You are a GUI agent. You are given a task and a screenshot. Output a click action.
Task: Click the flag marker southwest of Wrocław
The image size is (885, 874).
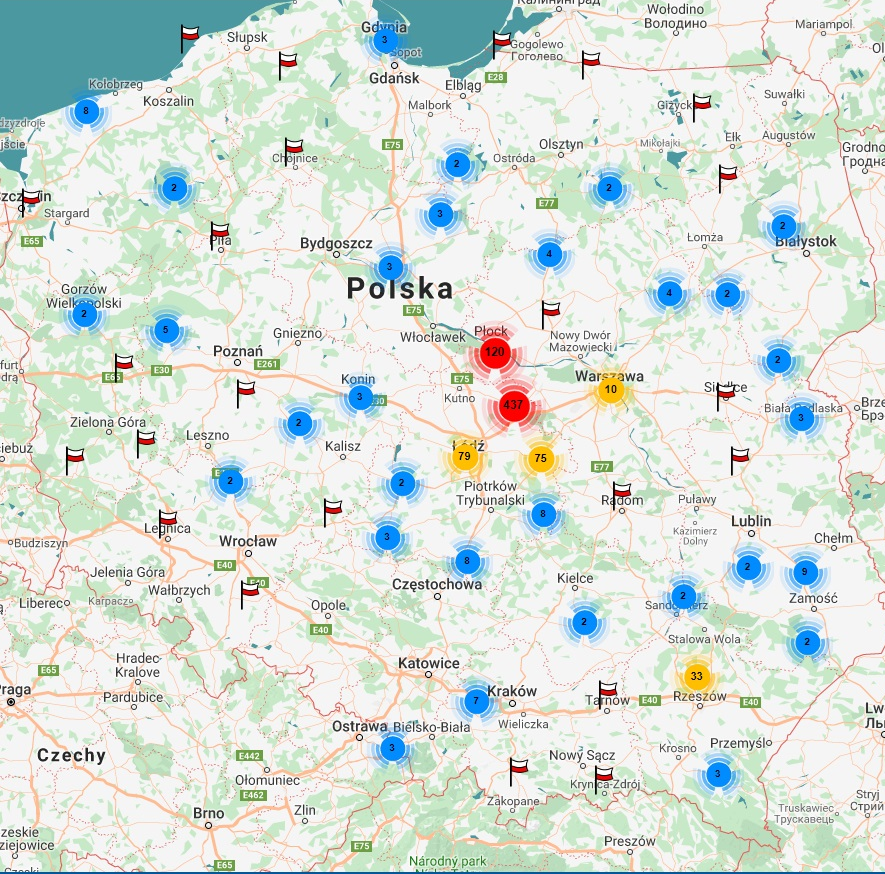[249, 595]
